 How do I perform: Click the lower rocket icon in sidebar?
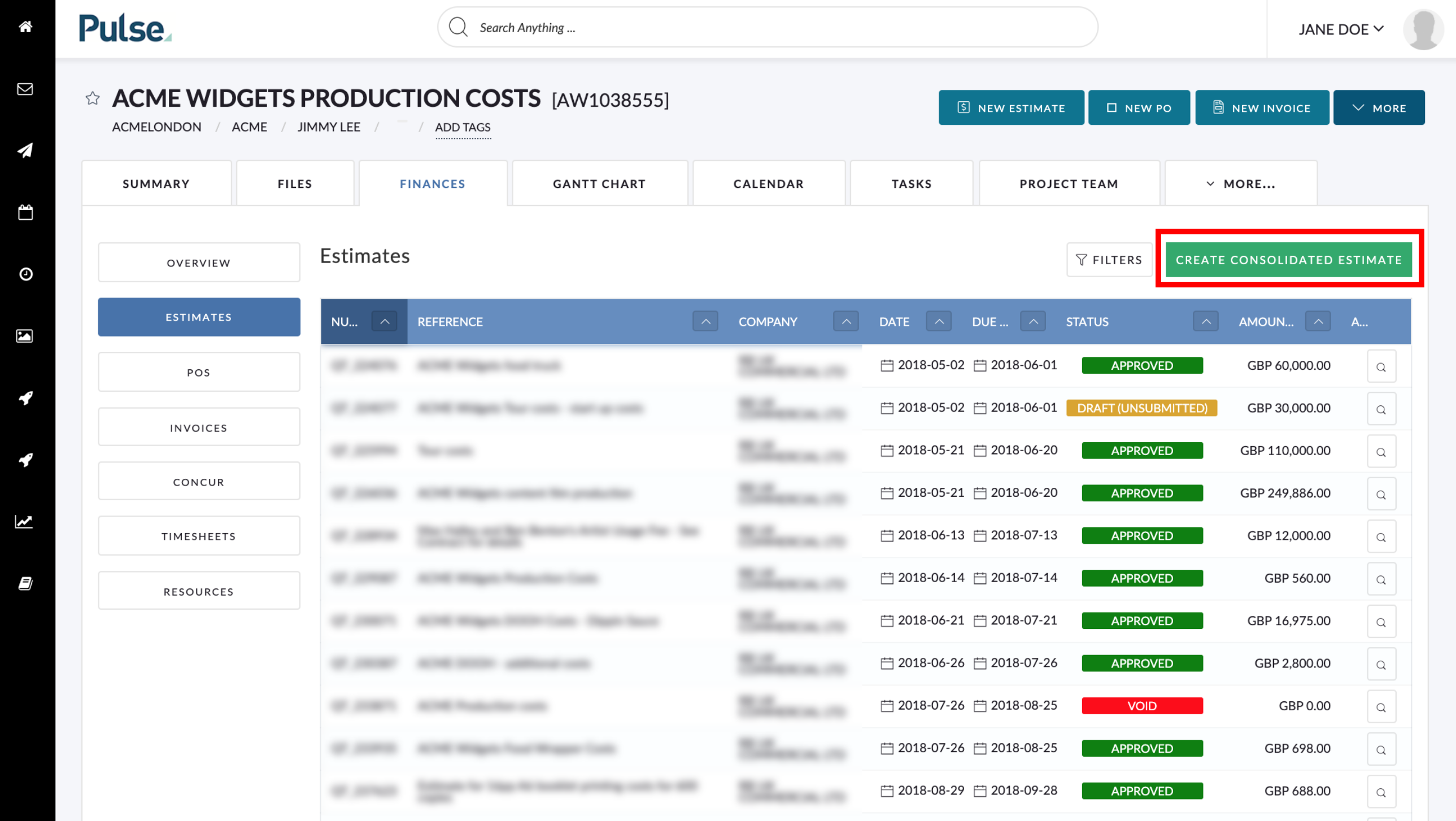pyautogui.click(x=25, y=460)
